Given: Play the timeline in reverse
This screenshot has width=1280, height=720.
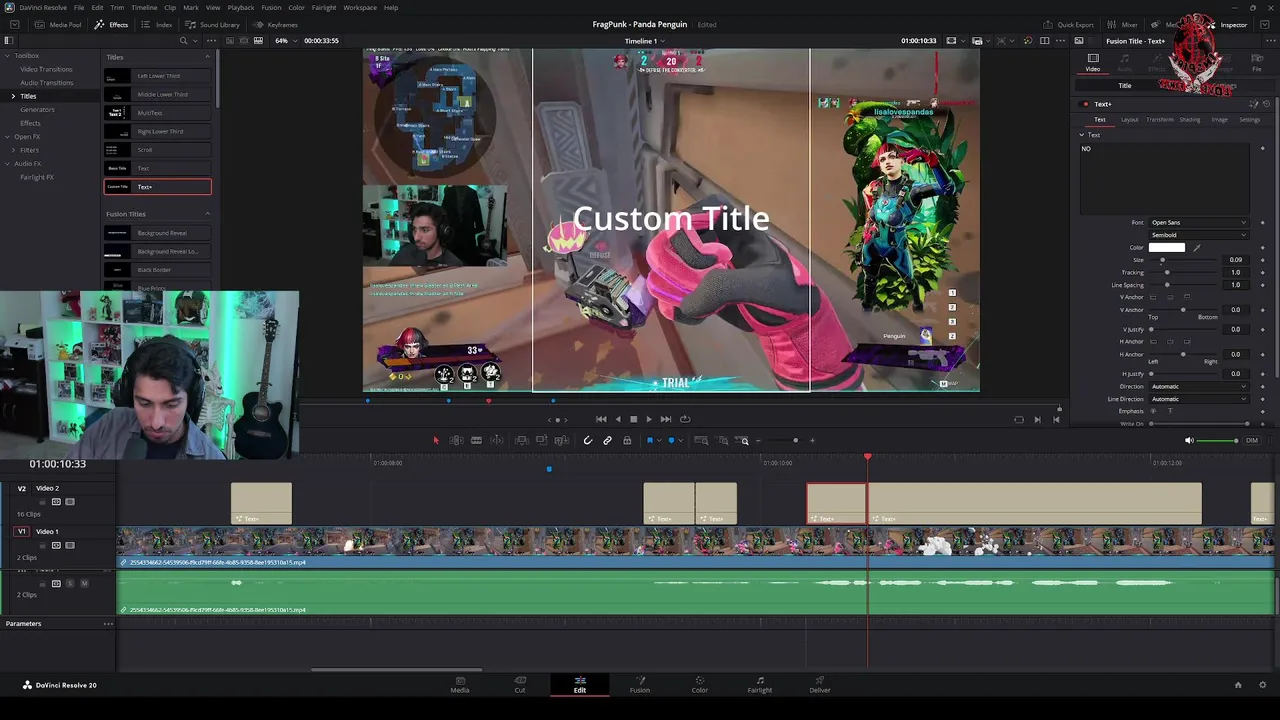Looking at the screenshot, I should coord(618,419).
